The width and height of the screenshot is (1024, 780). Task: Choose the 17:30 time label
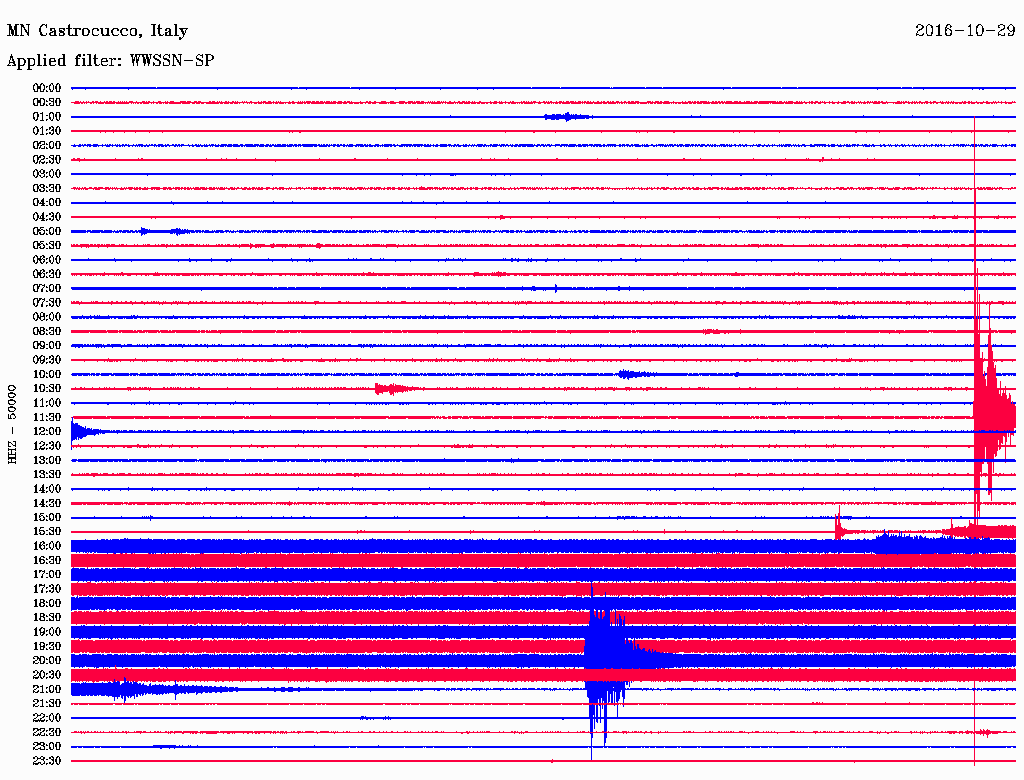click(47, 589)
